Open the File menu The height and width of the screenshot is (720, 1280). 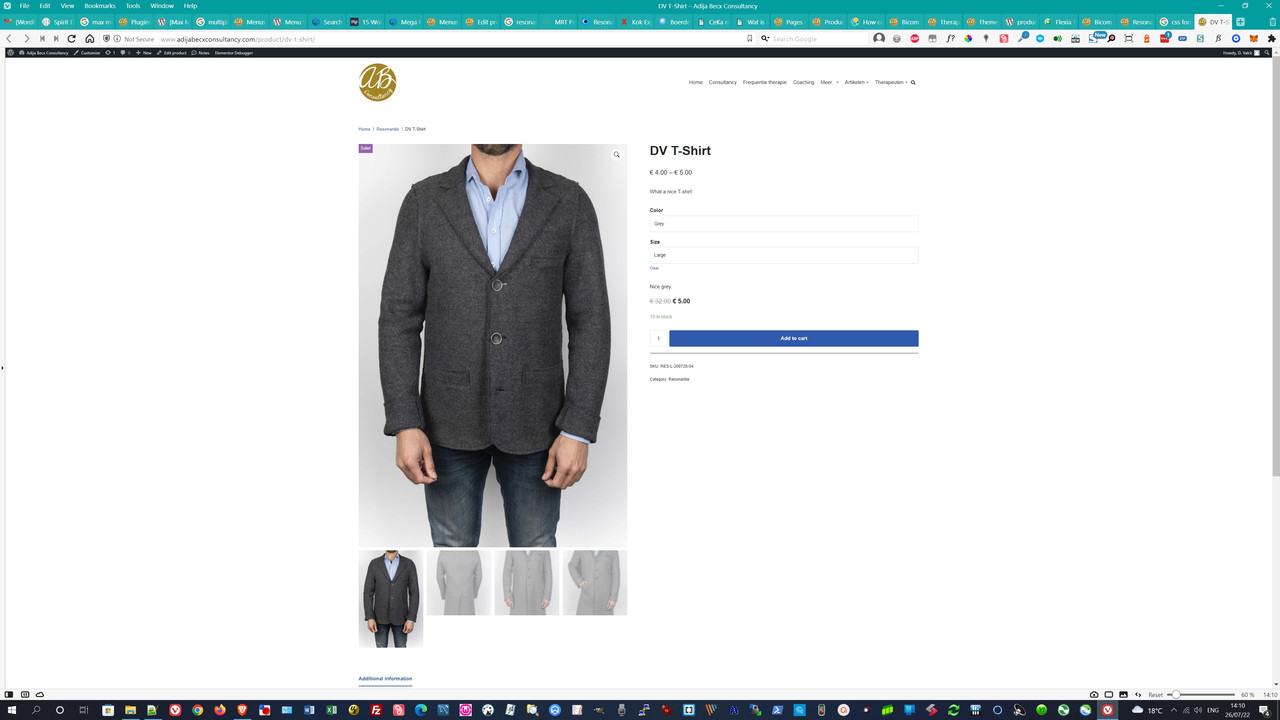pyautogui.click(x=24, y=6)
